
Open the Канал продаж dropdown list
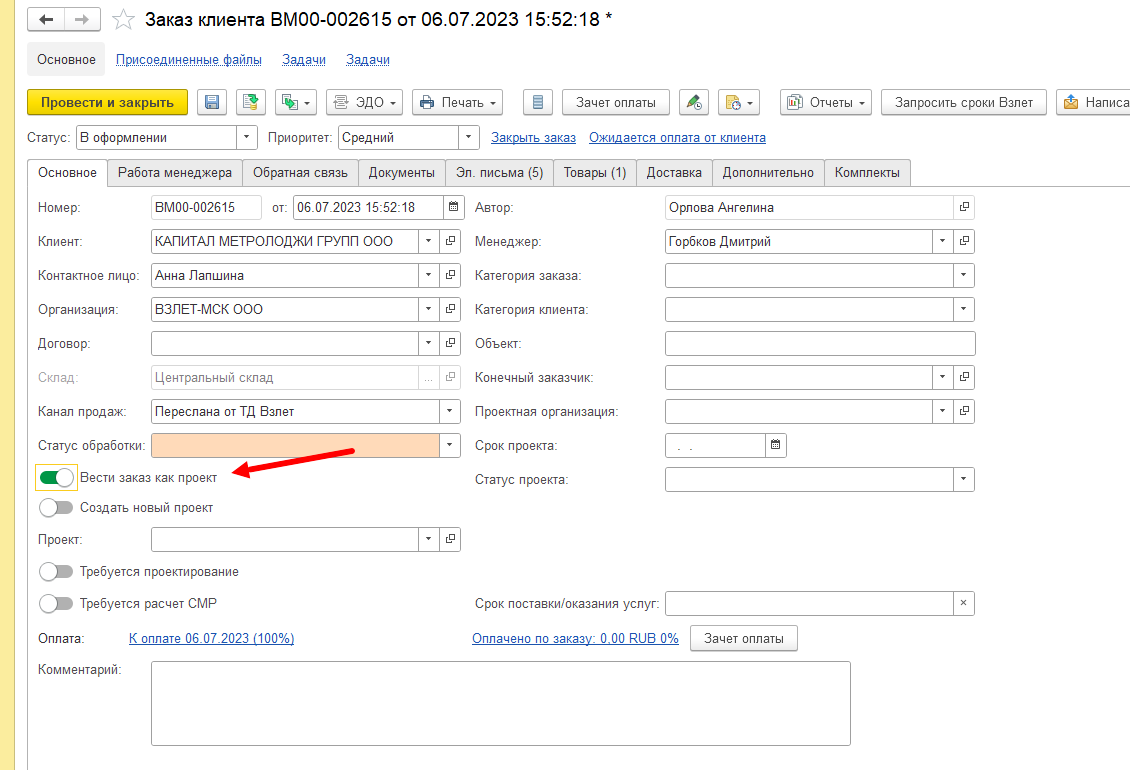(x=450, y=412)
